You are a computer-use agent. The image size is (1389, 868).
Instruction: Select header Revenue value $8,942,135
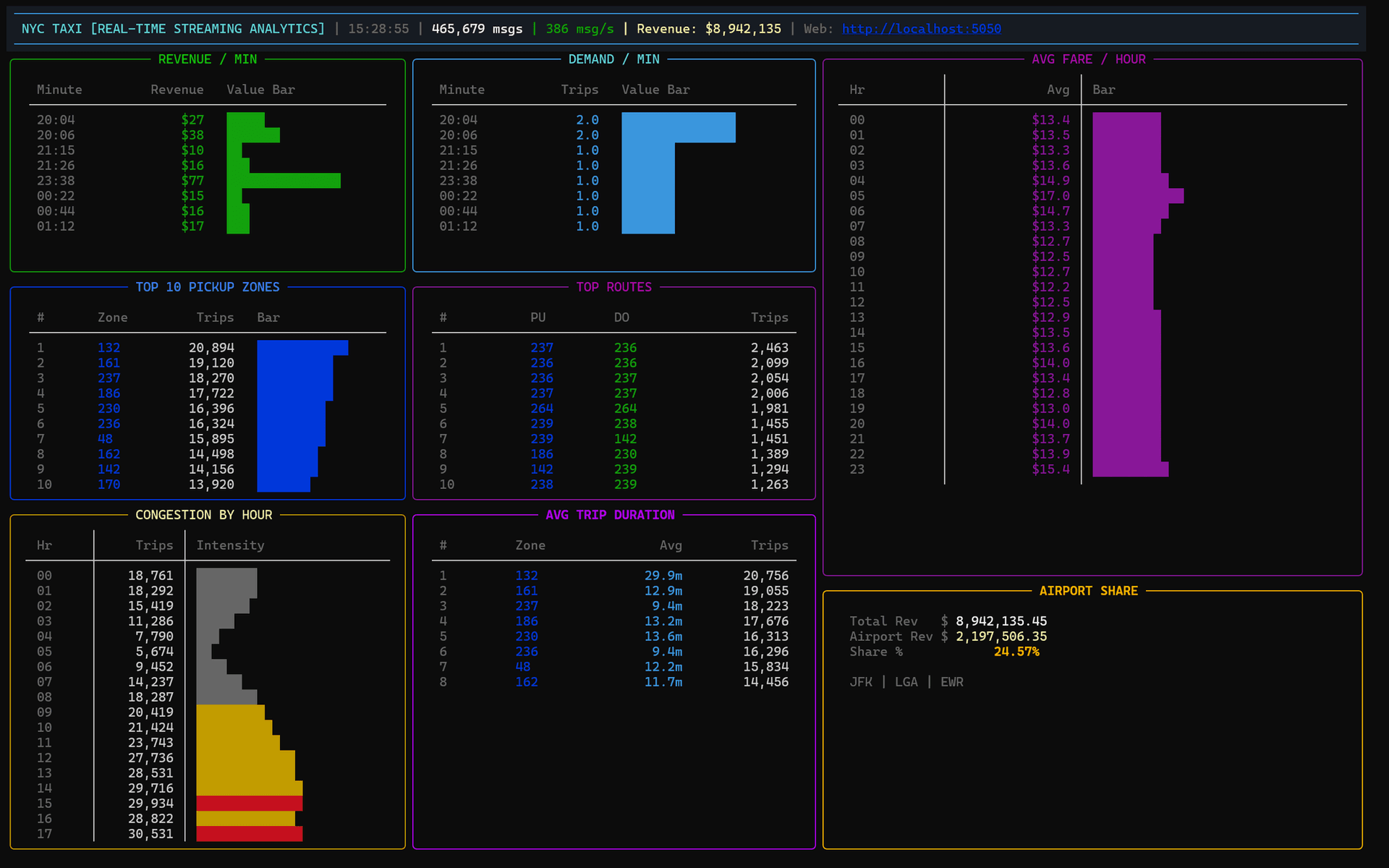743,29
